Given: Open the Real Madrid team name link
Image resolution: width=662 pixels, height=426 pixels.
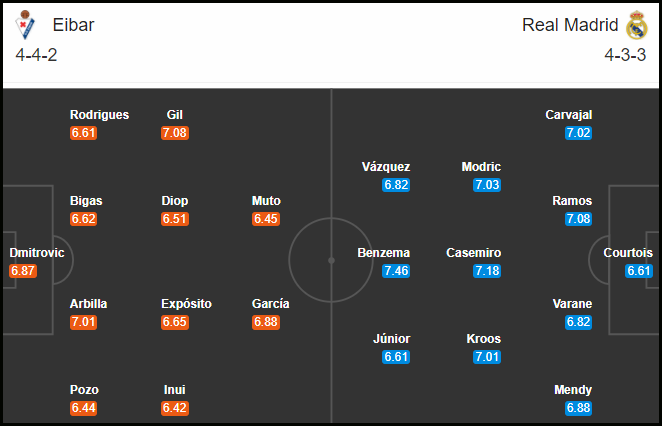Looking at the screenshot, I should pyautogui.click(x=570, y=25).
